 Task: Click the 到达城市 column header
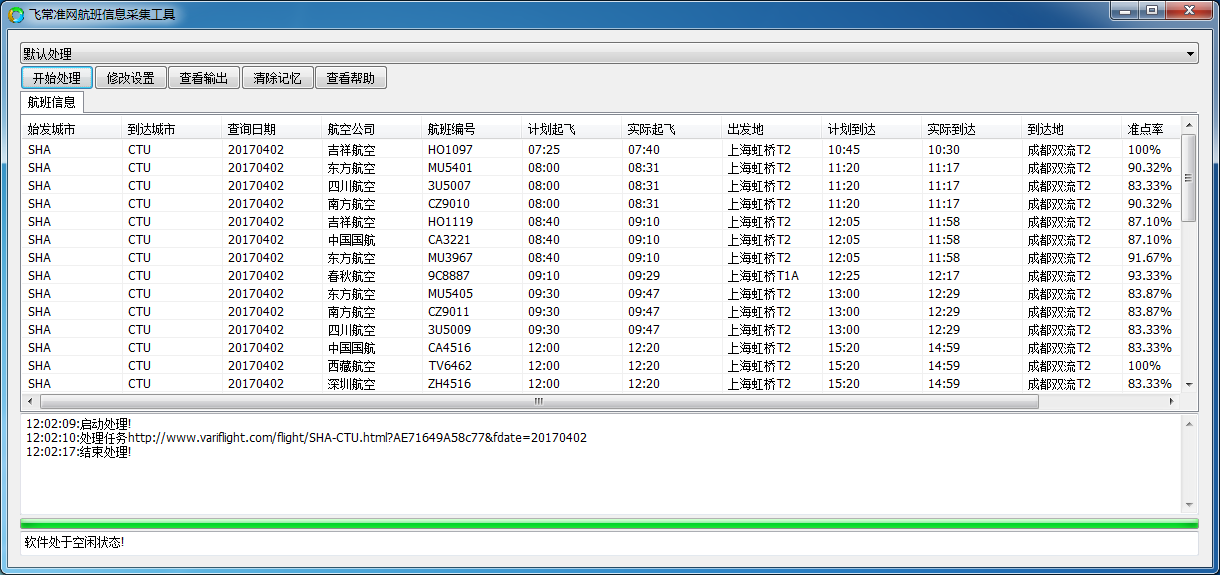point(172,129)
